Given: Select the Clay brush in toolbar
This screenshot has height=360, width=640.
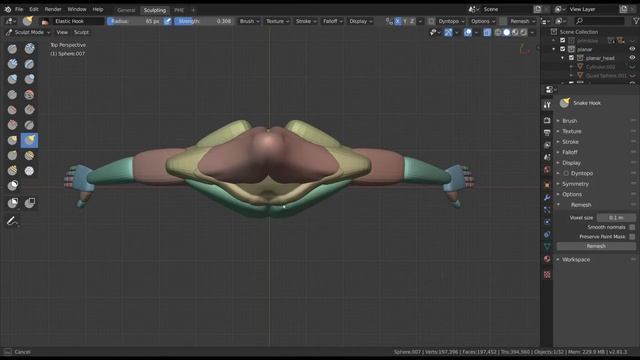Looking at the screenshot, I should point(29,49).
